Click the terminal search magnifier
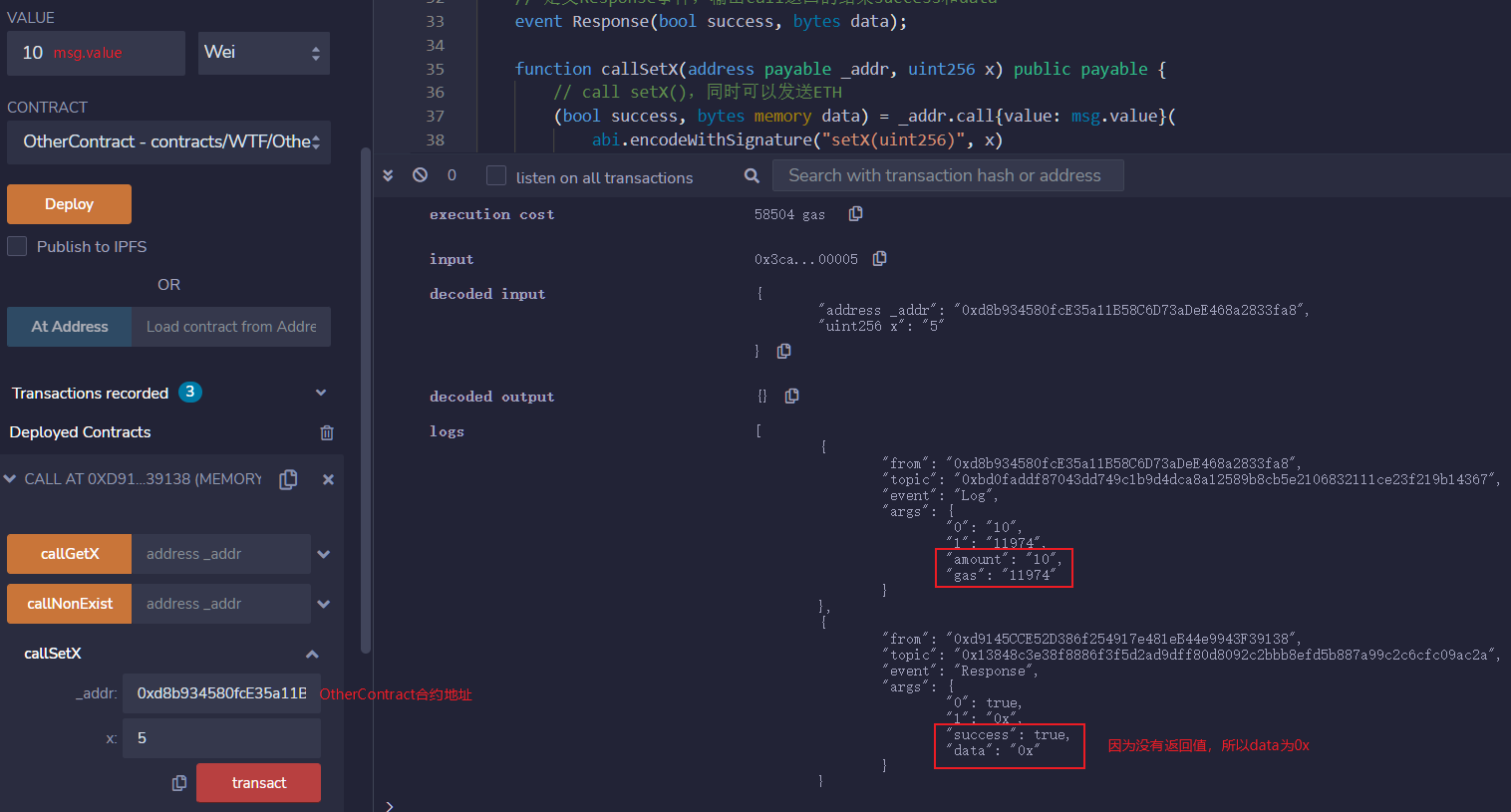 click(752, 174)
